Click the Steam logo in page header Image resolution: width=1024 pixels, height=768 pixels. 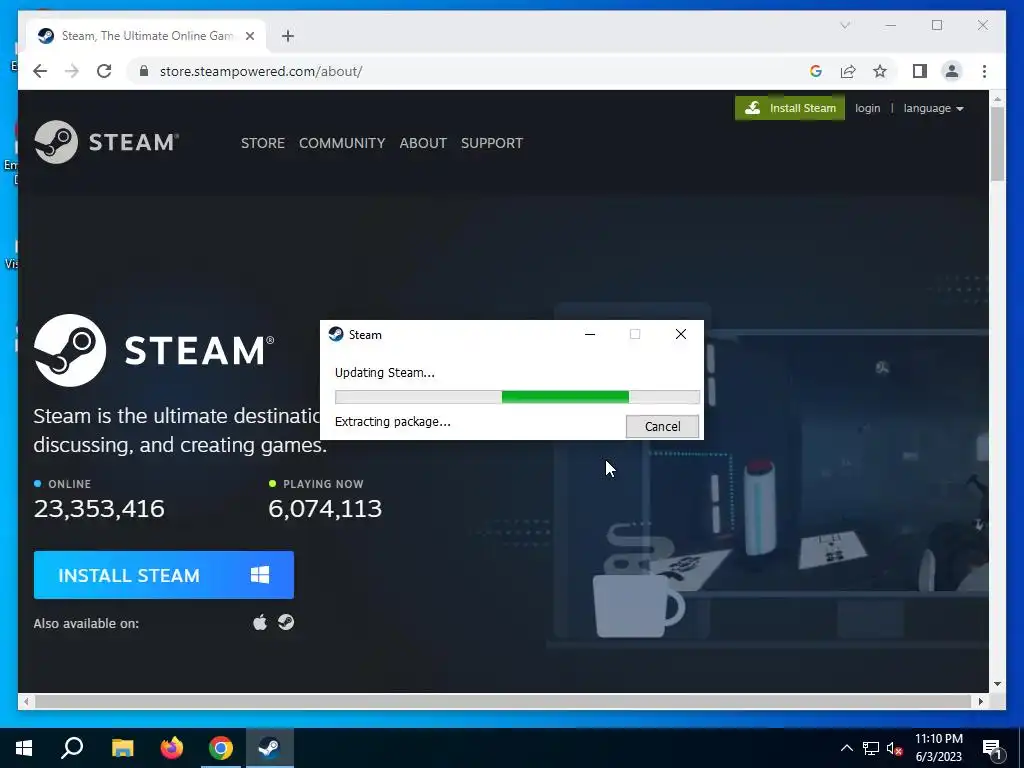tap(106, 142)
